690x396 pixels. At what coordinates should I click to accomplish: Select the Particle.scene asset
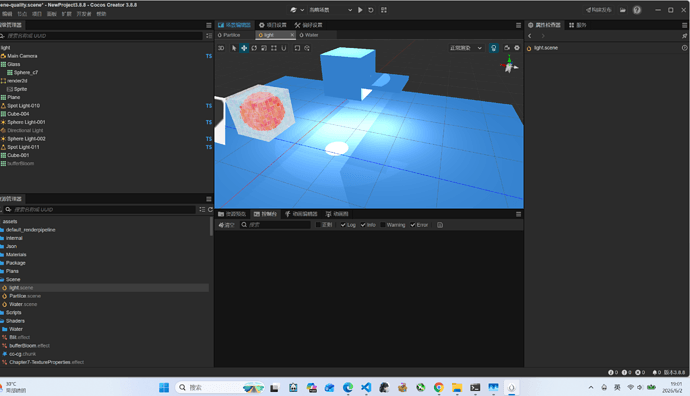coord(25,296)
